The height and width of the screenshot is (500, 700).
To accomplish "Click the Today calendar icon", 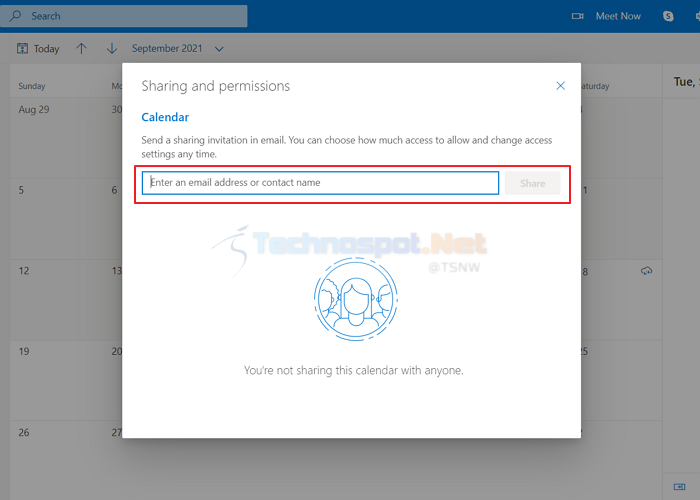I will point(22,48).
